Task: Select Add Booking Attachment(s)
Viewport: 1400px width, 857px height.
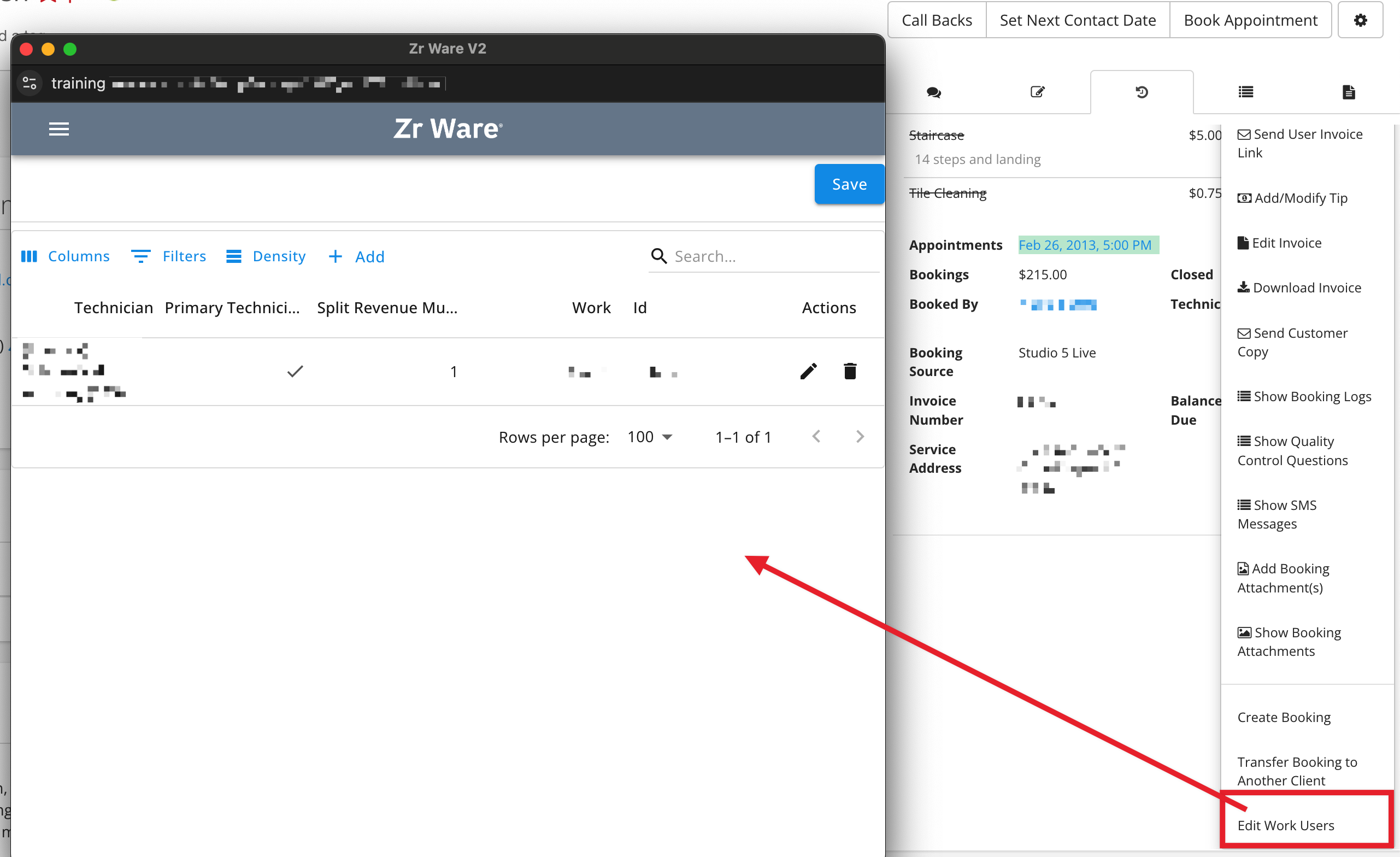Action: pyautogui.click(x=1284, y=578)
